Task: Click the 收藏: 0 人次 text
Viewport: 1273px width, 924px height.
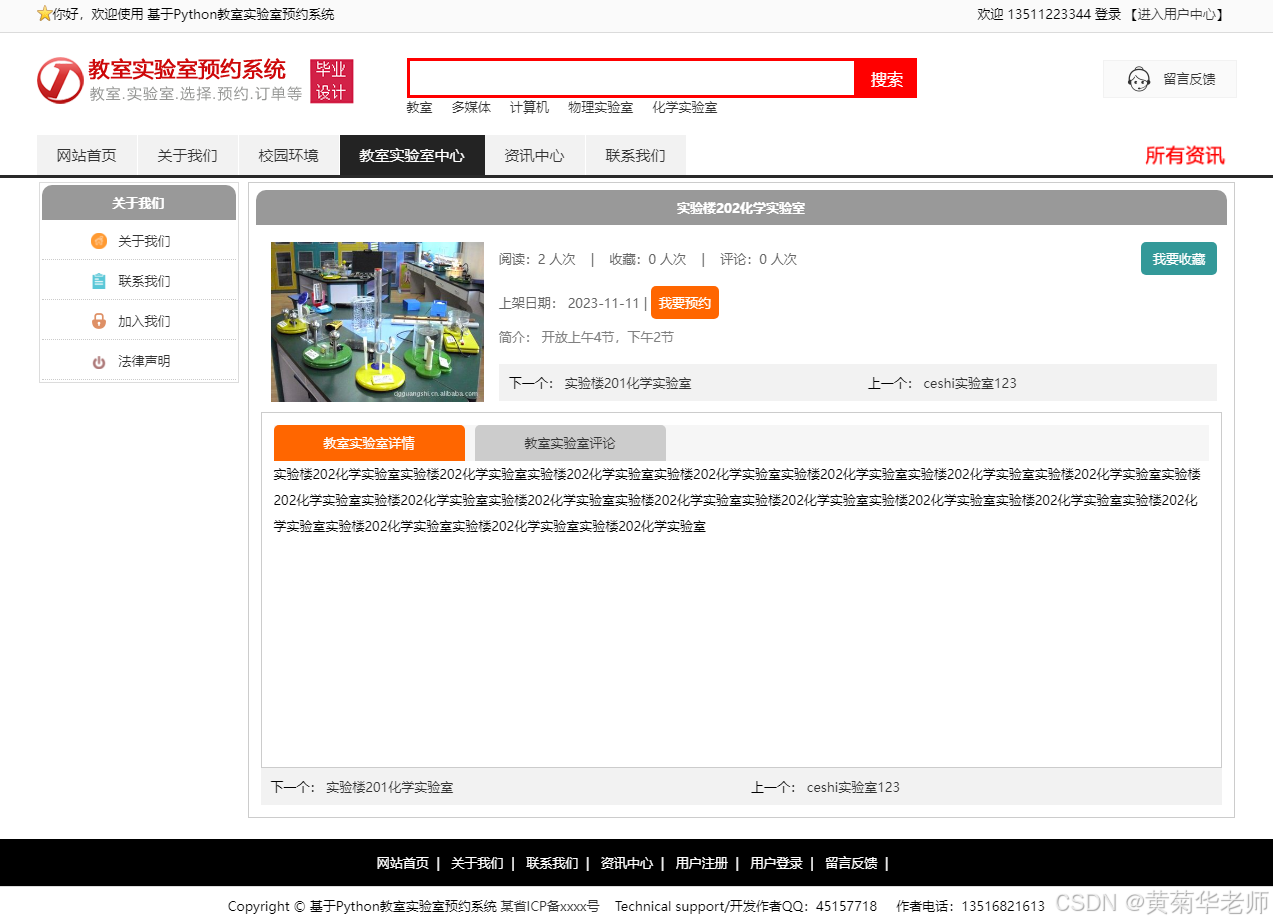Action: tap(648, 259)
